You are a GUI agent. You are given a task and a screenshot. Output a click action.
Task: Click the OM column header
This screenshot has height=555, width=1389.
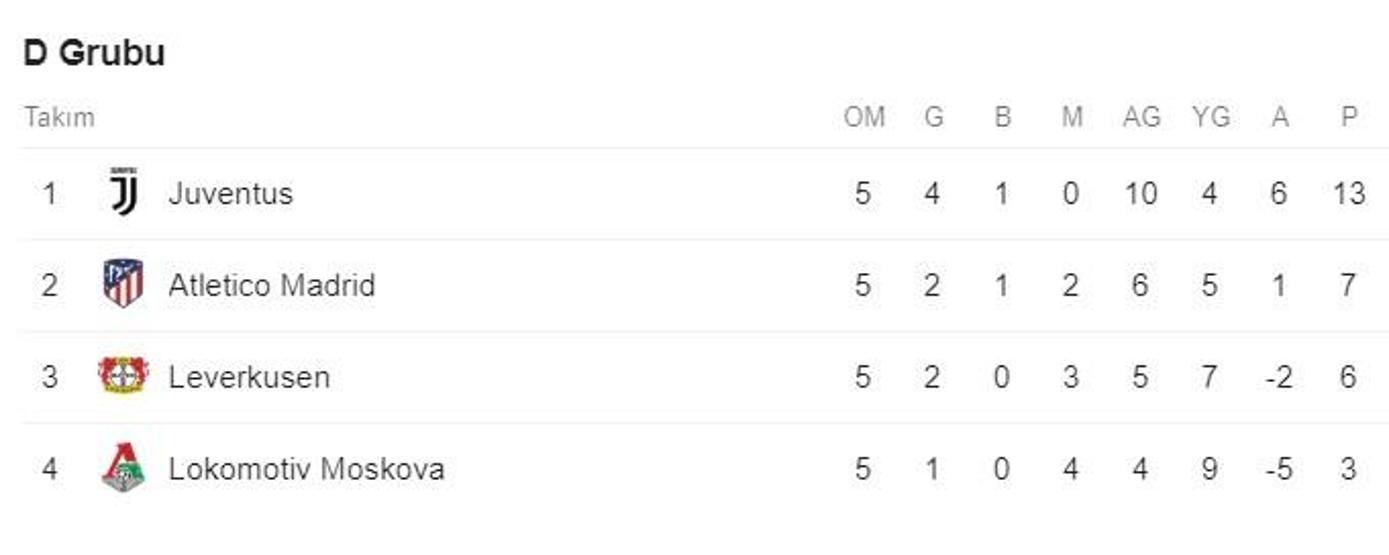(864, 117)
